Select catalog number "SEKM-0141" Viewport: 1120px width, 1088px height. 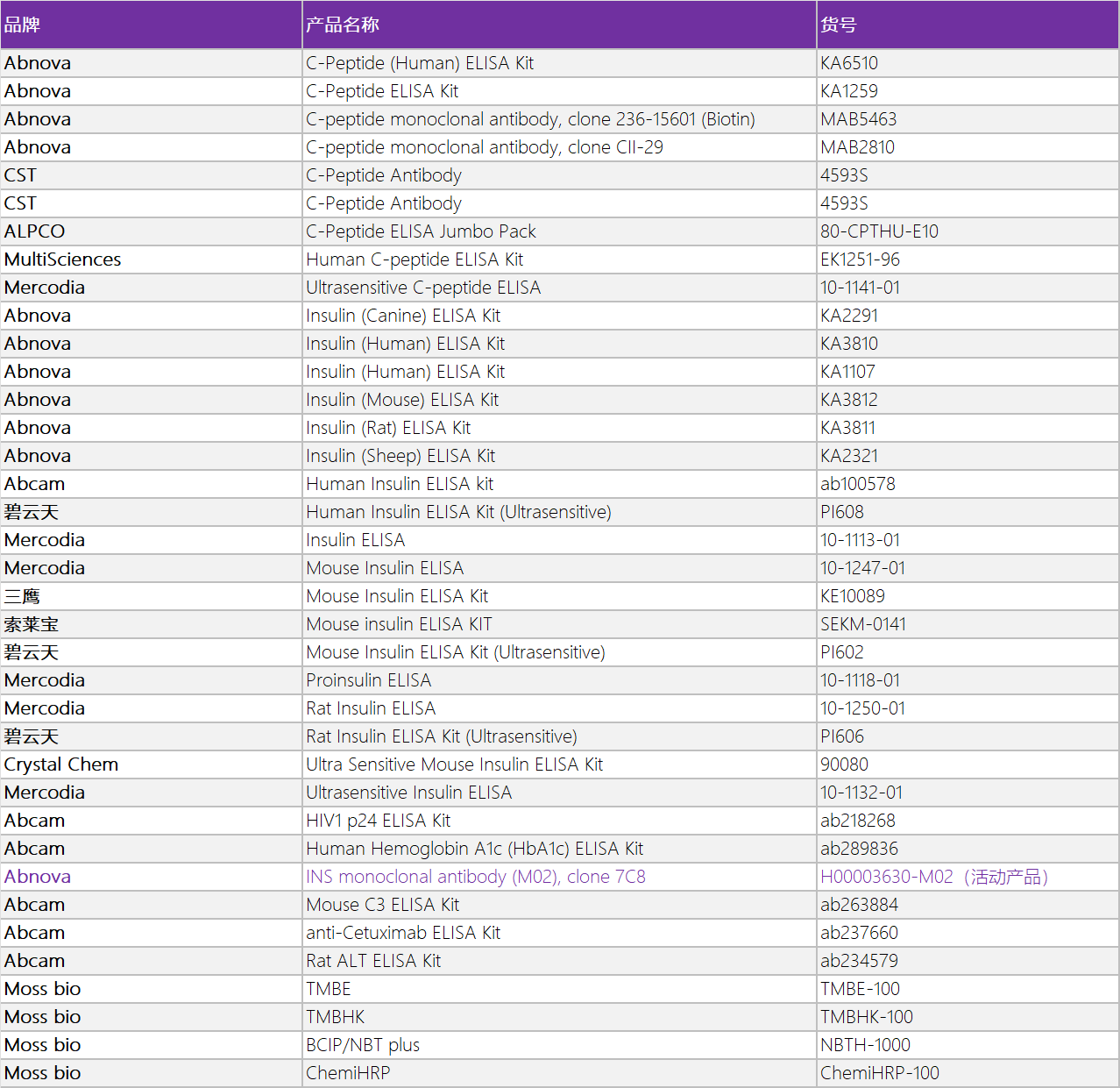pos(863,624)
